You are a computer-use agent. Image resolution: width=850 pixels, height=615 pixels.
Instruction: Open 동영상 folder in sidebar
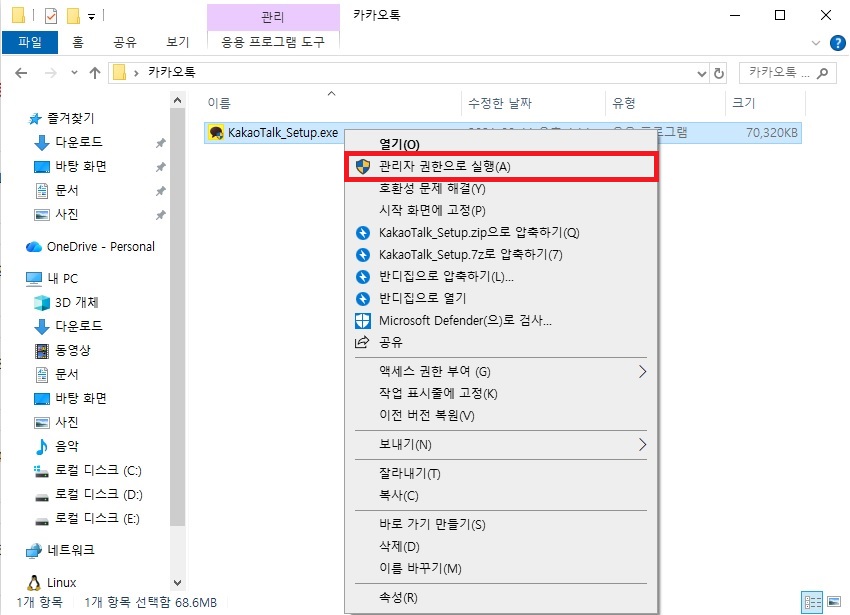(62, 350)
